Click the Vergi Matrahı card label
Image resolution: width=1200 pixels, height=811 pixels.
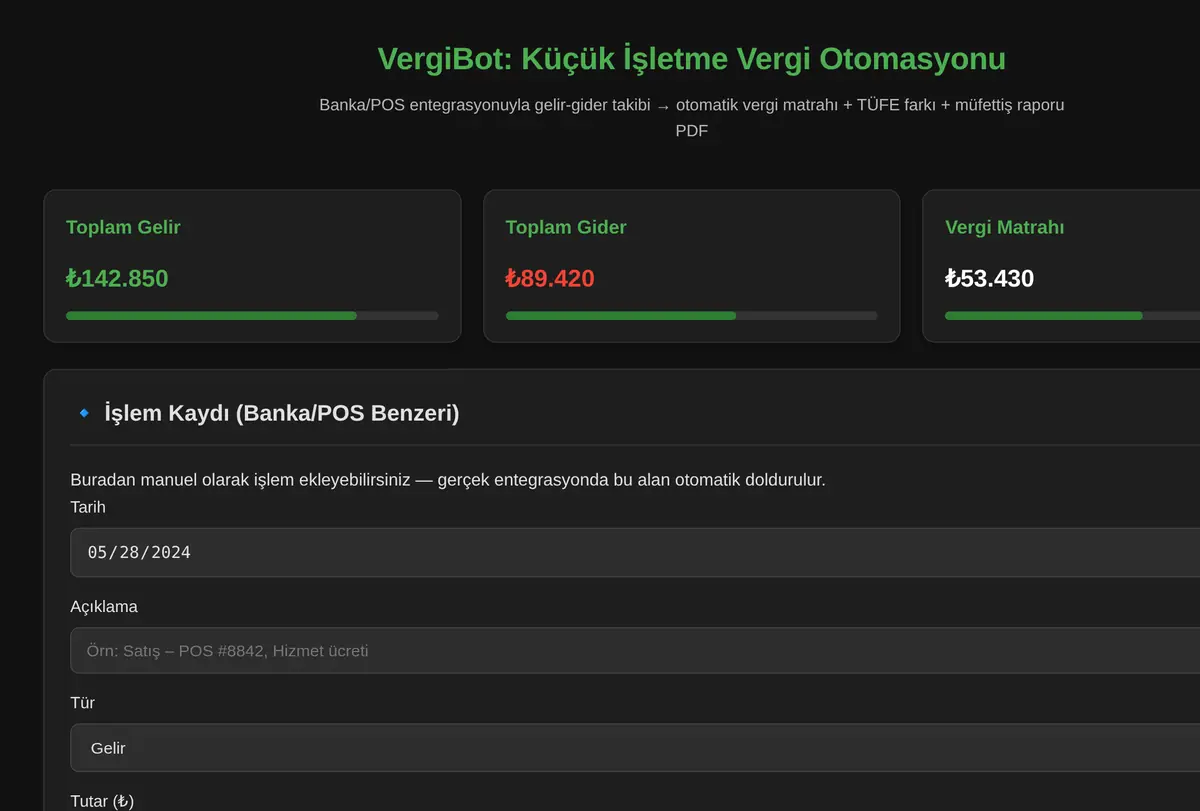click(1004, 227)
